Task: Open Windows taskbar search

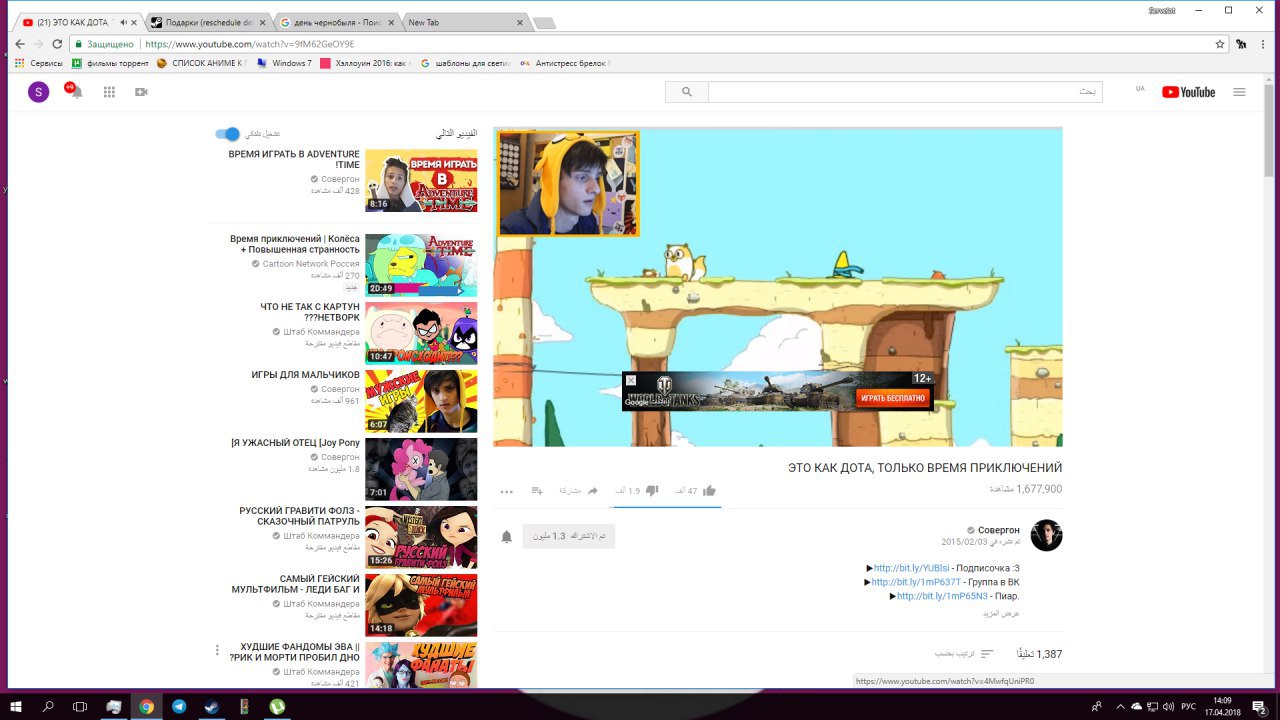Action: (x=48, y=706)
